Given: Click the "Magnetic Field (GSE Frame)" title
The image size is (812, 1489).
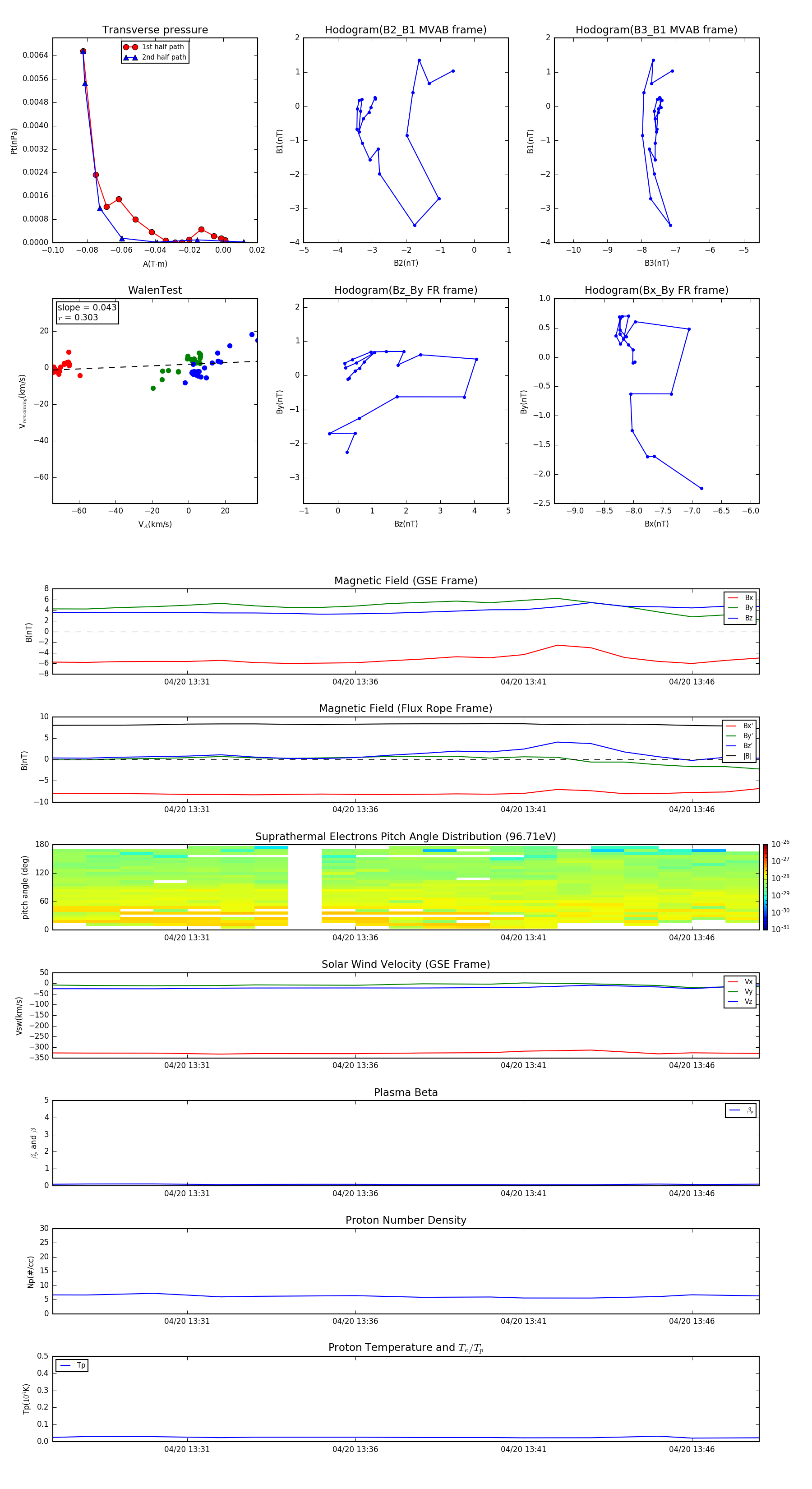Looking at the screenshot, I should [406, 581].
